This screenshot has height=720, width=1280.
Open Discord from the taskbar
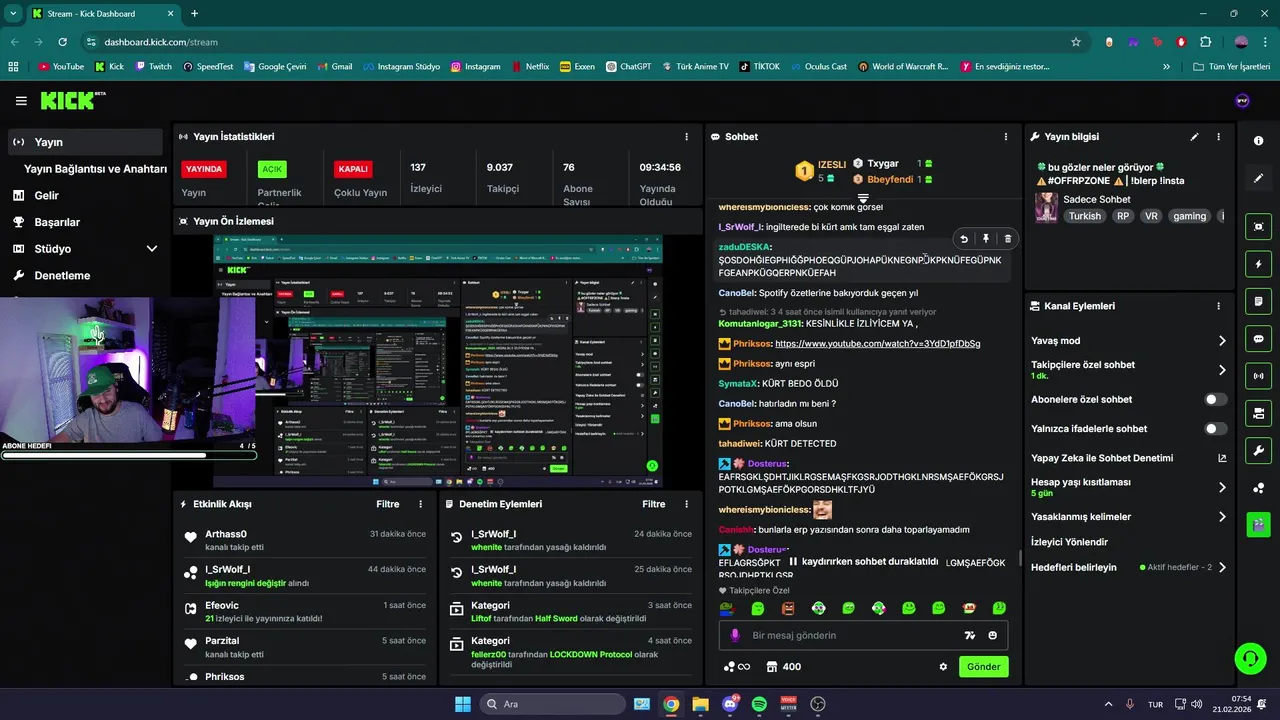[x=729, y=704]
